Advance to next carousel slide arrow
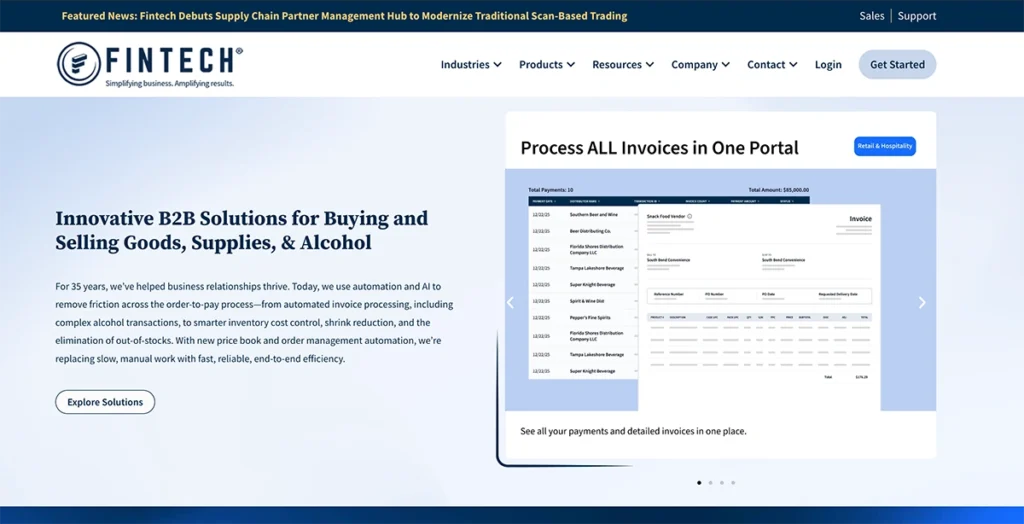Screen dimensions: 1024x524 [x=921, y=302]
